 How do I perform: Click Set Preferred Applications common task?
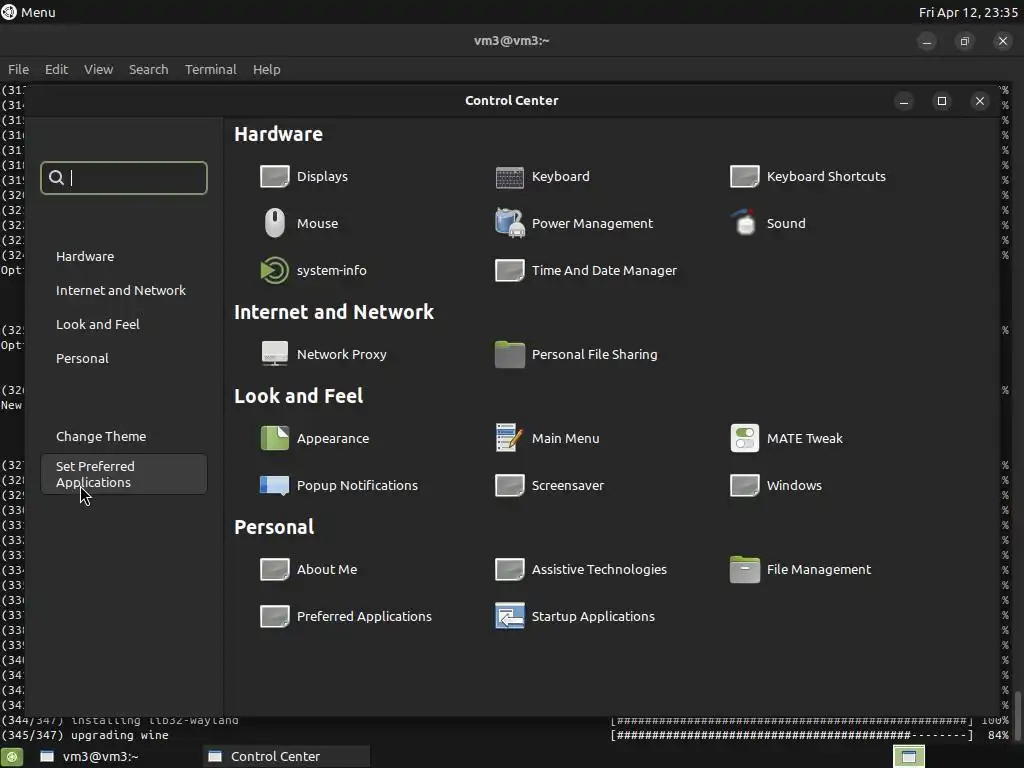click(124, 474)
